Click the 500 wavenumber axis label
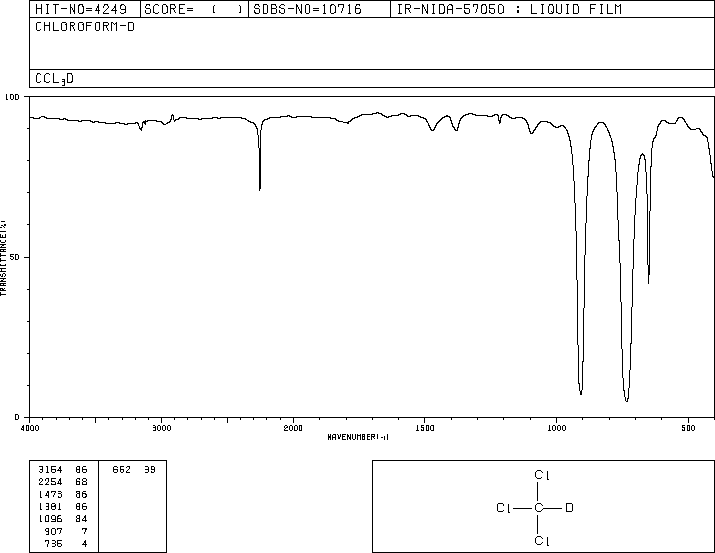The image size is (715, 553). click(x=688, y=428)
